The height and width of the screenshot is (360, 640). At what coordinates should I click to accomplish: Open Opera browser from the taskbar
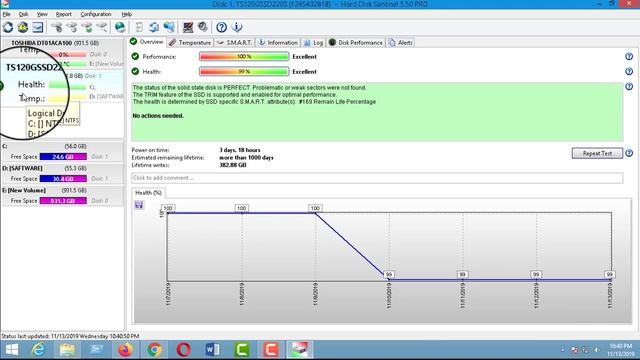coord(184,350)
